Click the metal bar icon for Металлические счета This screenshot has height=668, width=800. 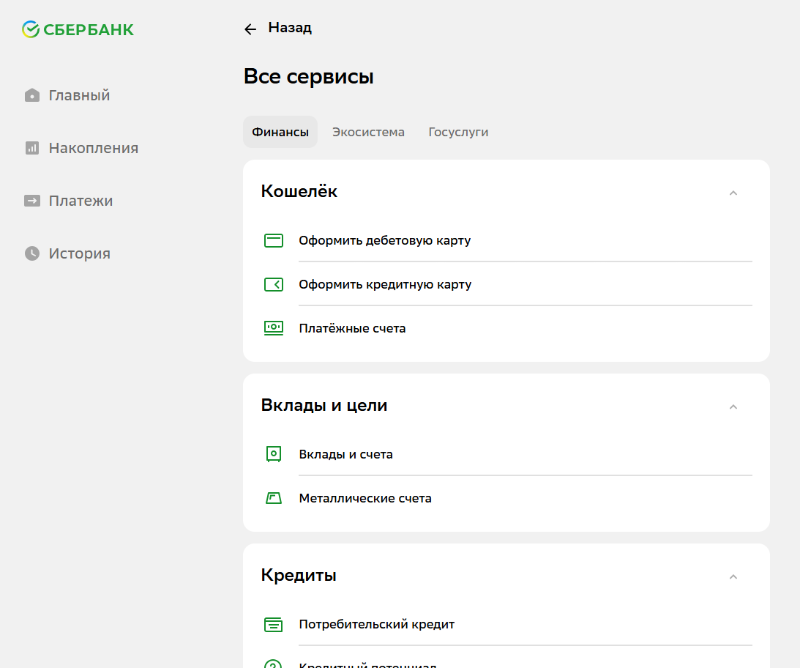point(273,498)
